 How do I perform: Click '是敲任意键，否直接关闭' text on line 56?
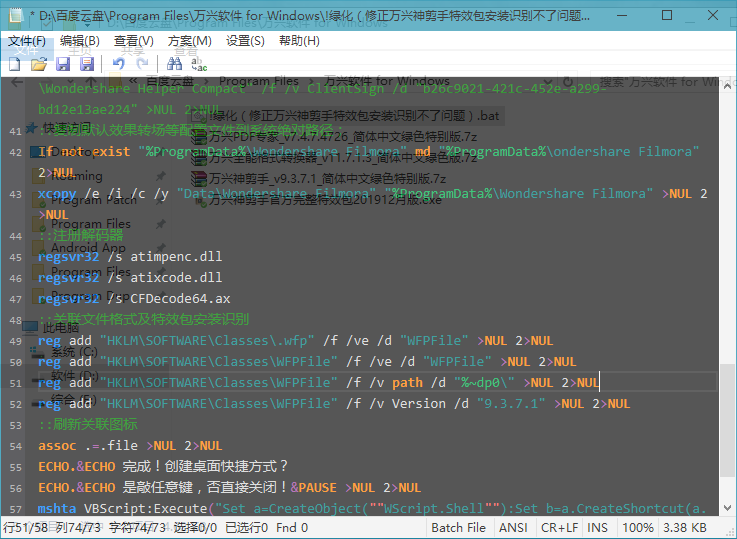tap(199, 488)
